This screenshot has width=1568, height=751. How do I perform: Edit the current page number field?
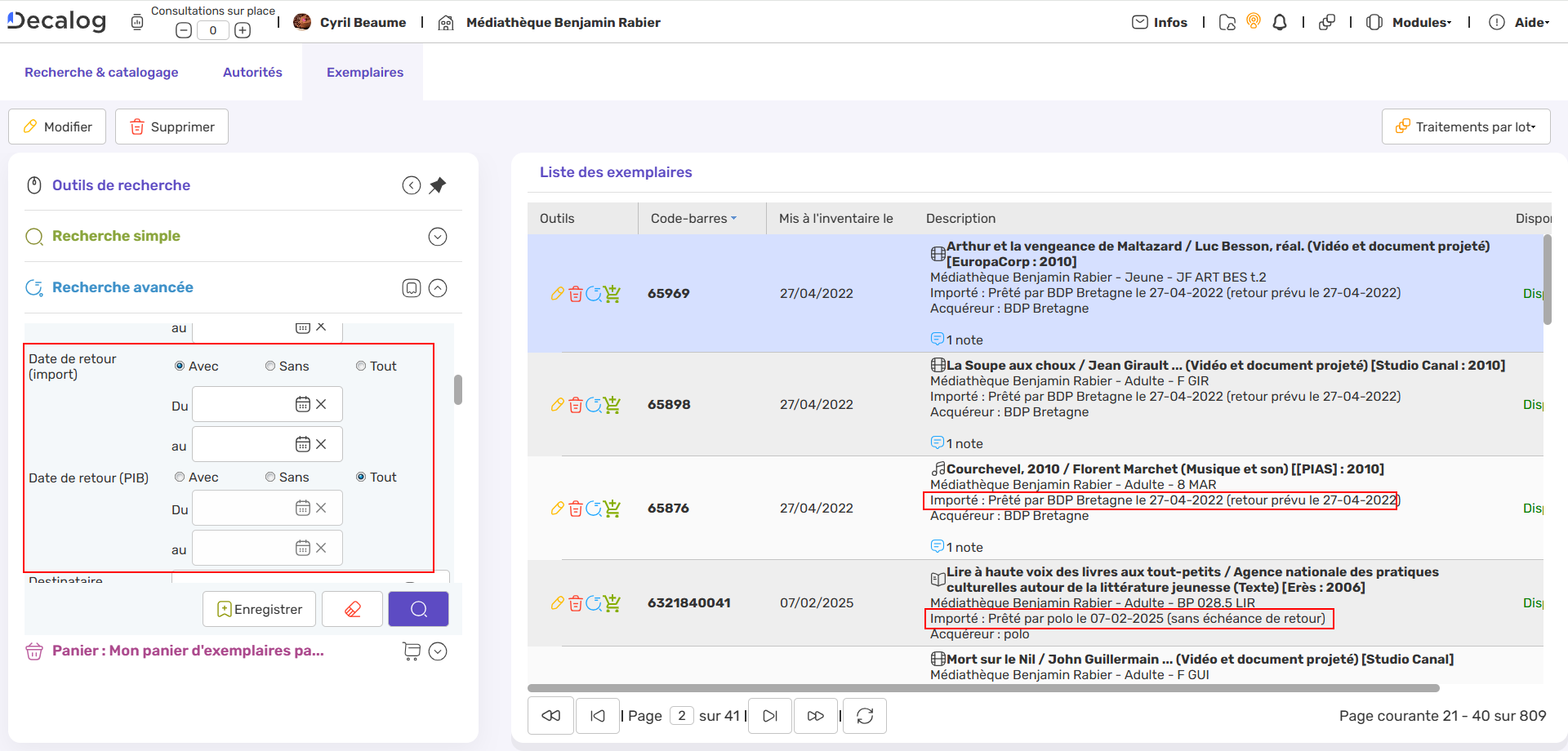click(682, 715)
